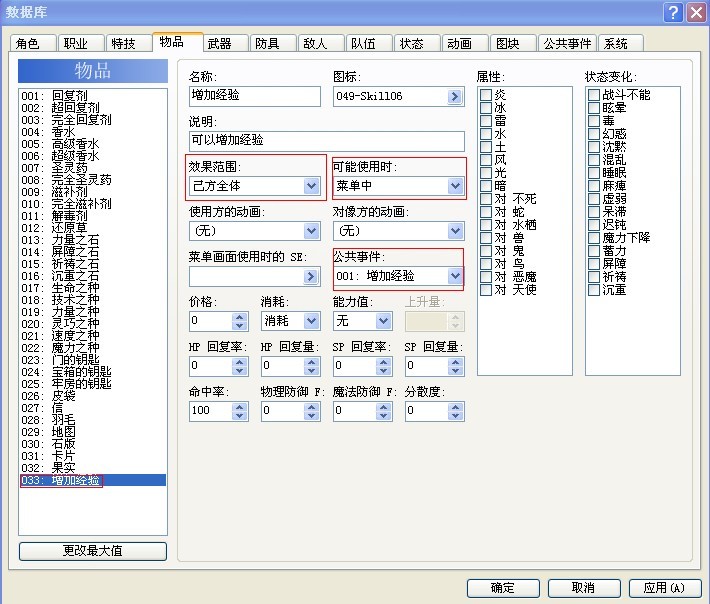Open the 特技 tab
710x604 pixels.
coord(129,43)
